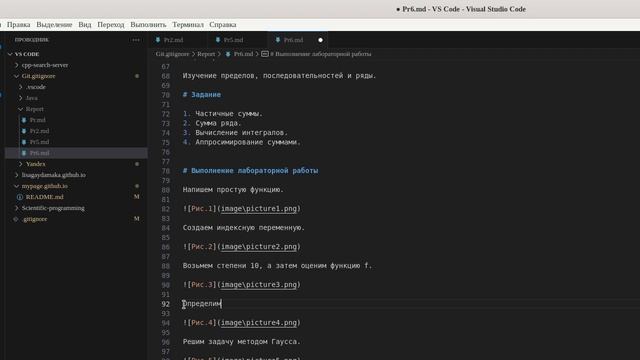Click modified dot badge on mypage.github.io folder

pos(137,186)
